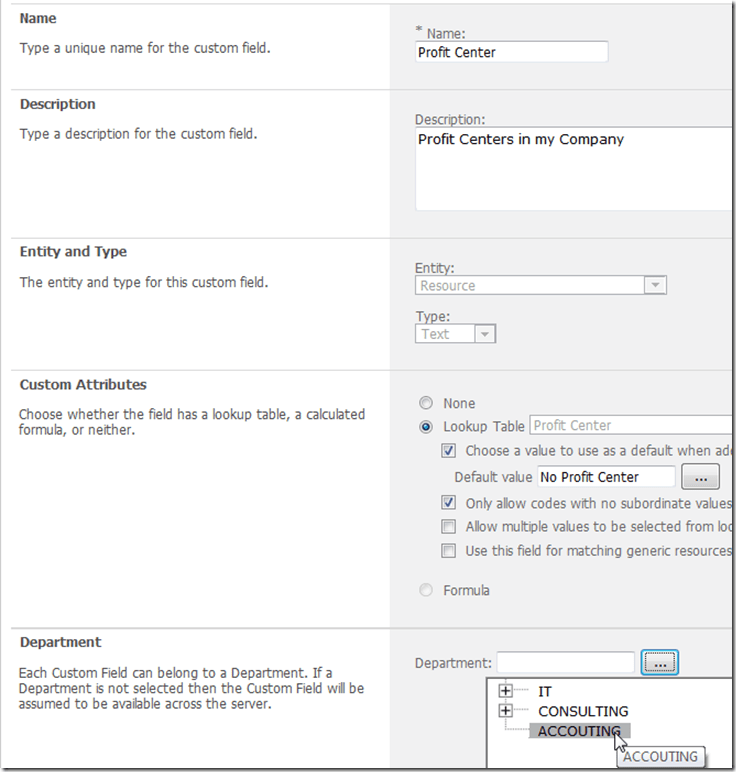Select the None radio button

[427, 403]
